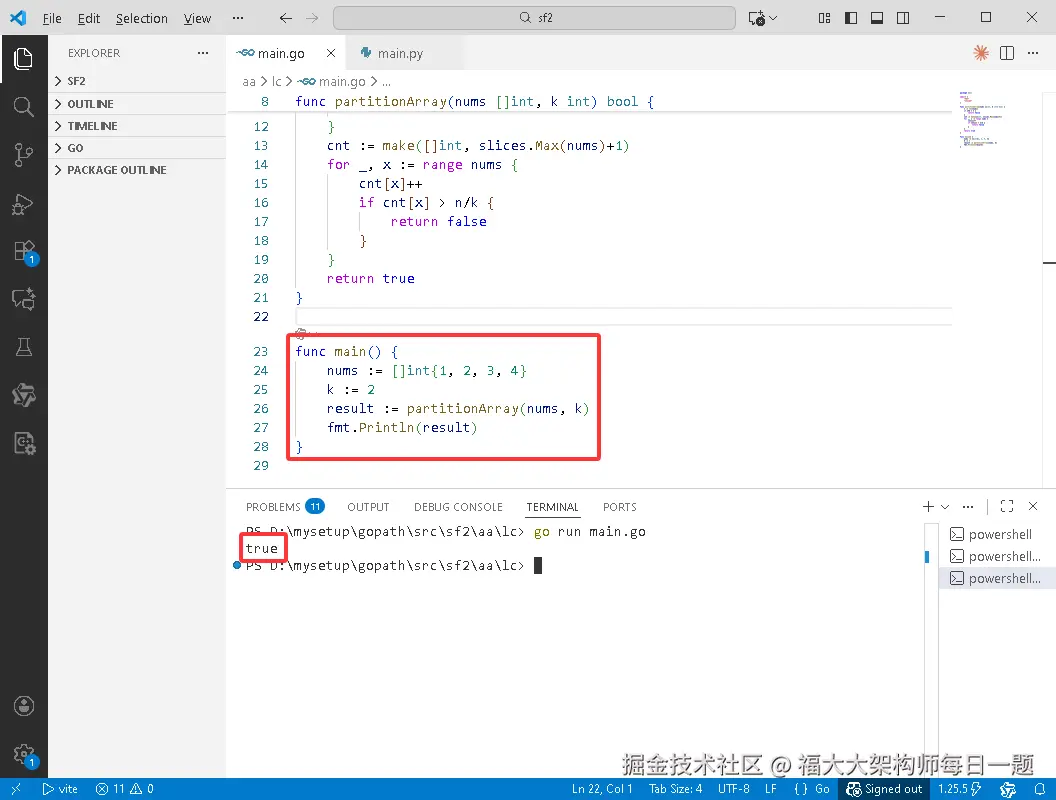The image size is (1056, 800).
Task: Open the Selection menu
Action: coord(141,18)
